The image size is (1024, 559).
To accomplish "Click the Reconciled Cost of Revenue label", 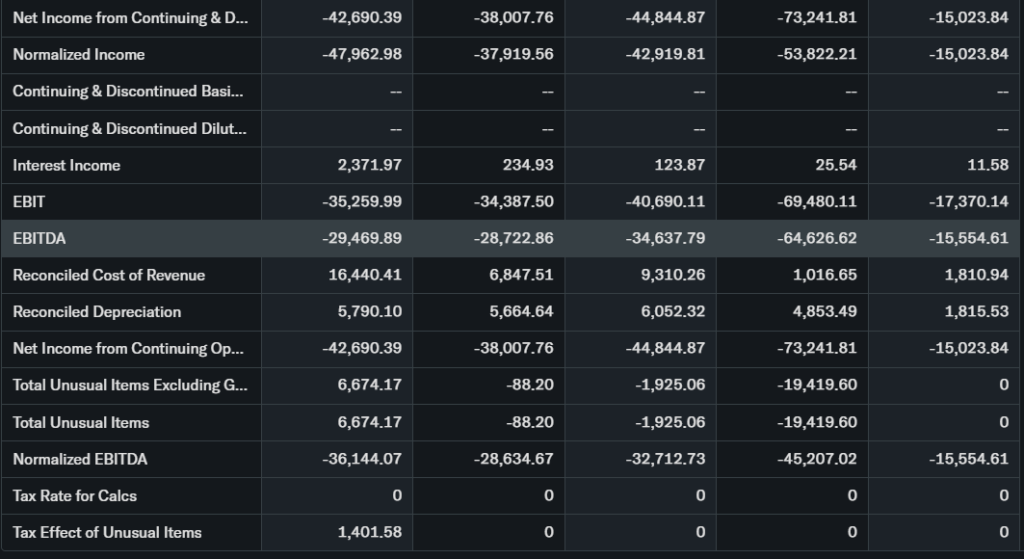I will (109, 275).
